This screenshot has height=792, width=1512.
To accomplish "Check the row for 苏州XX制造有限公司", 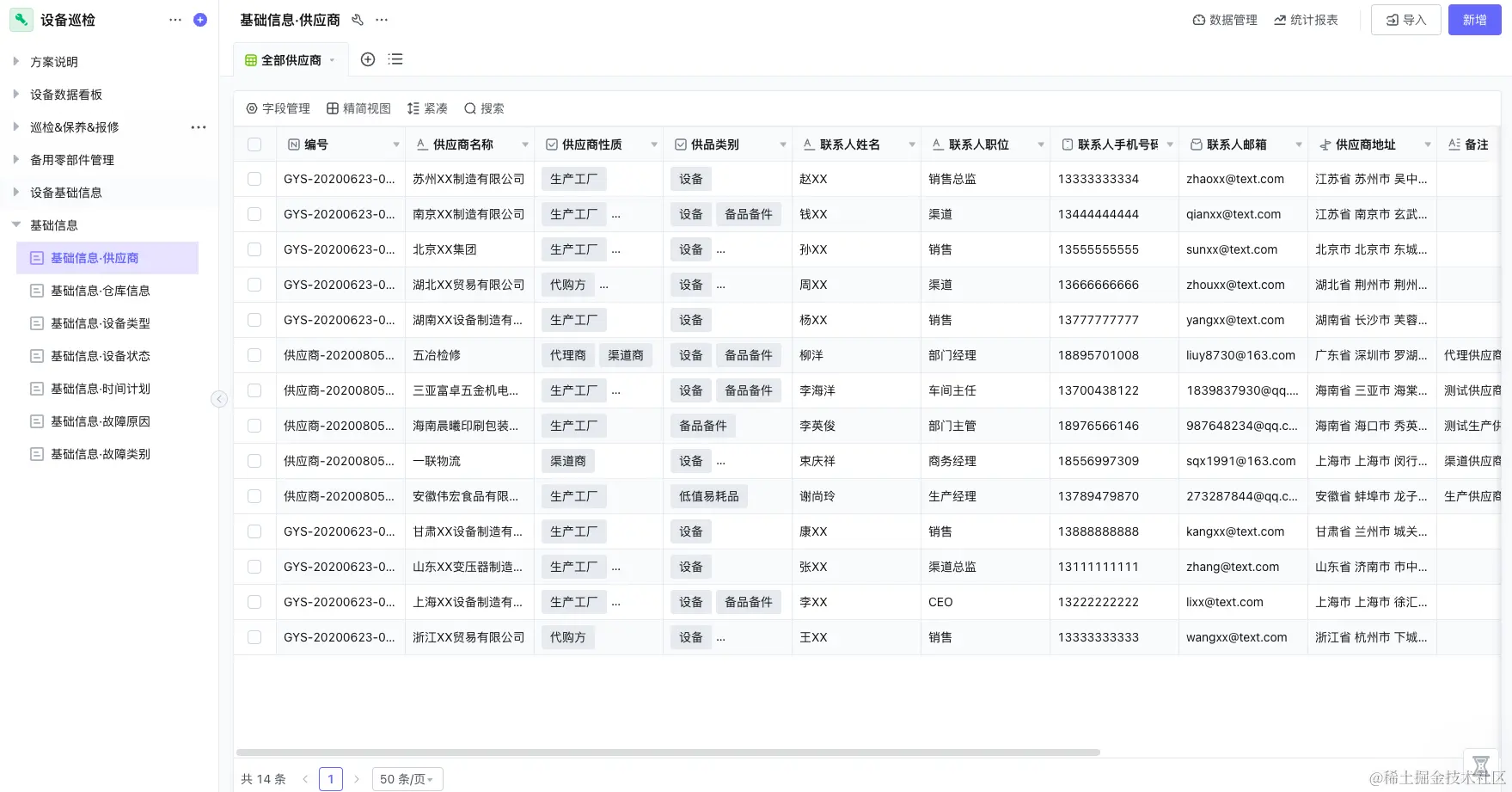I will (x=254, y=179).
